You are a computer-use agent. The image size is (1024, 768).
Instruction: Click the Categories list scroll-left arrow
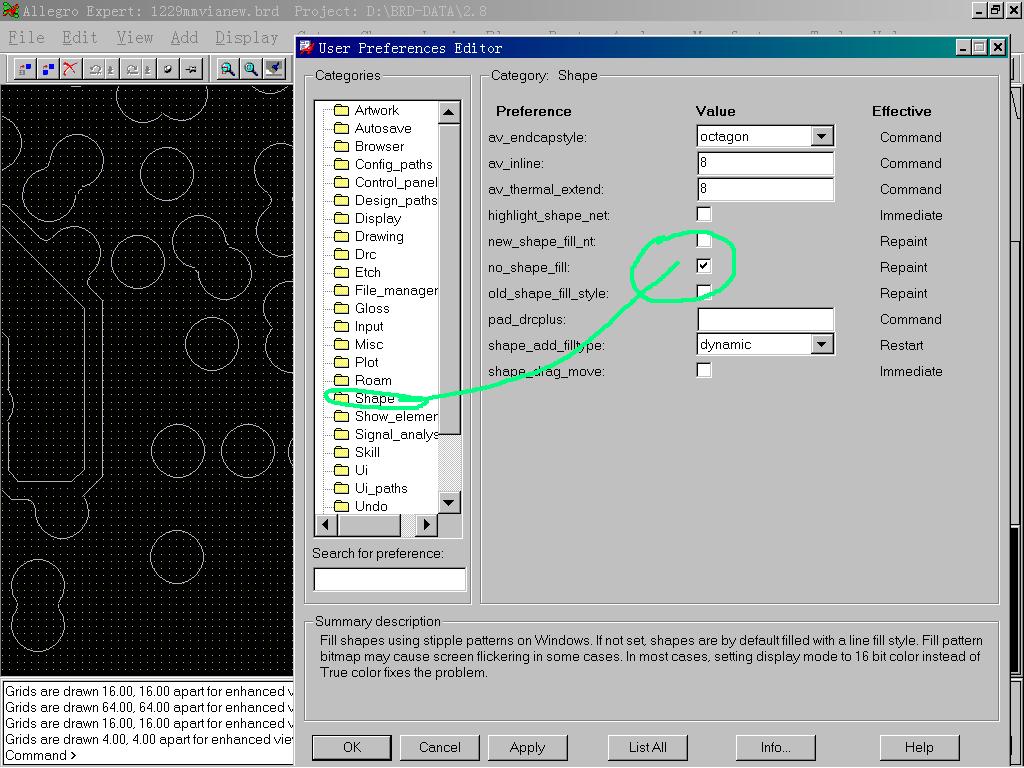(326, 524)
